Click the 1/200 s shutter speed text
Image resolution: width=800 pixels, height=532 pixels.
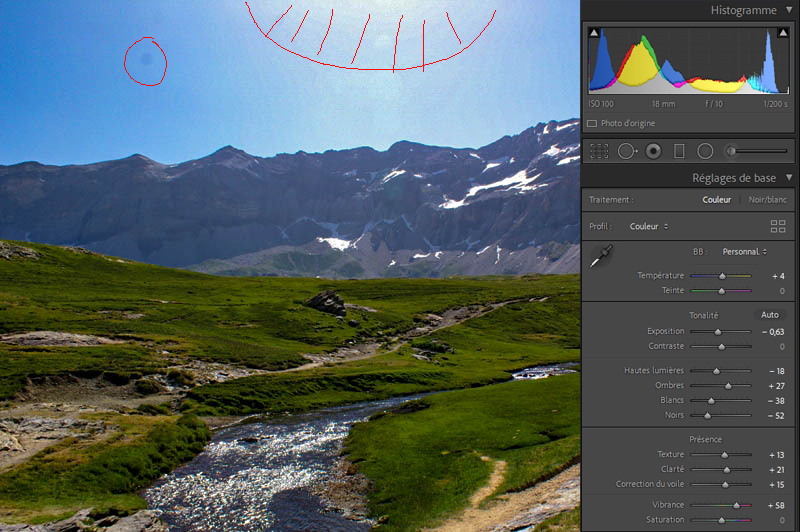[x=776, y=104]
